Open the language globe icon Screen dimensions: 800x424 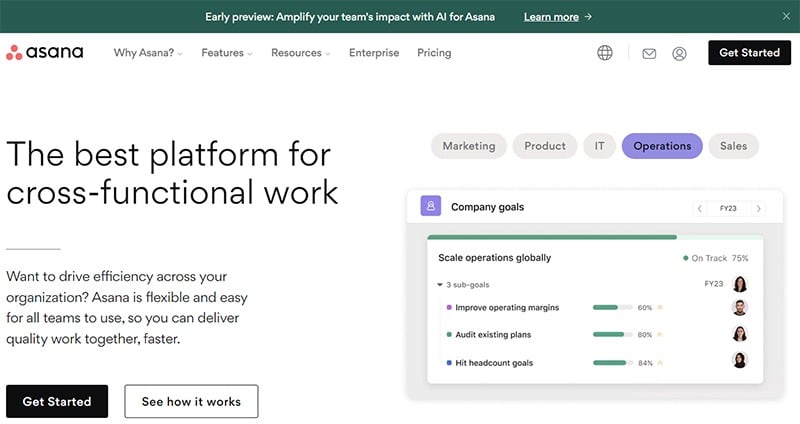(x=605, y=53)
